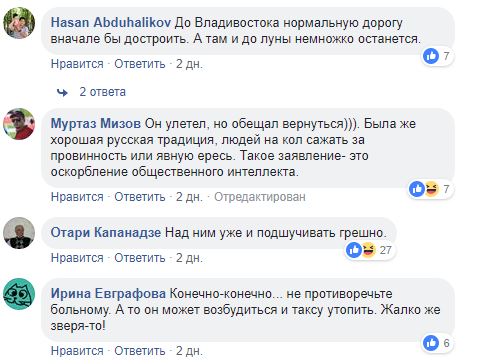Click the laughing emoji on Отари Капанадзе's comment

(x=369, y=250)
